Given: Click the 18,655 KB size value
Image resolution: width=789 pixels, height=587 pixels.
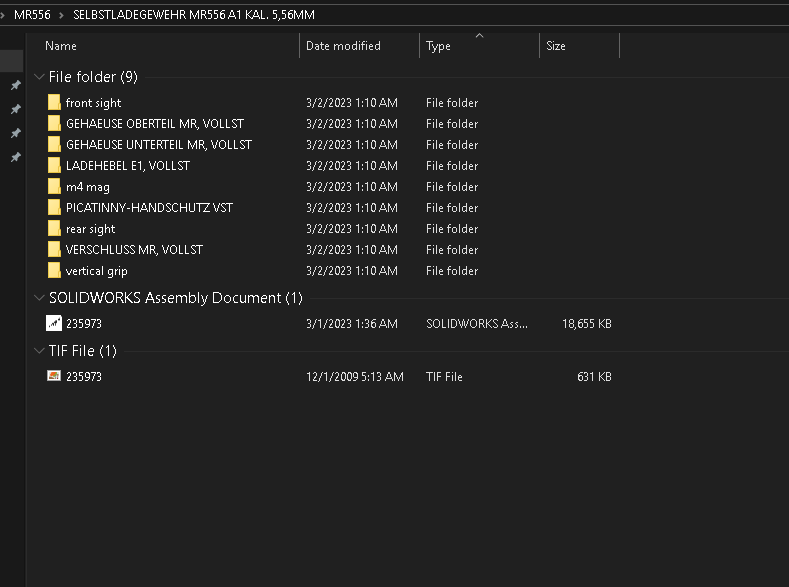Looking at the screenshot, I should coord(587,324).
